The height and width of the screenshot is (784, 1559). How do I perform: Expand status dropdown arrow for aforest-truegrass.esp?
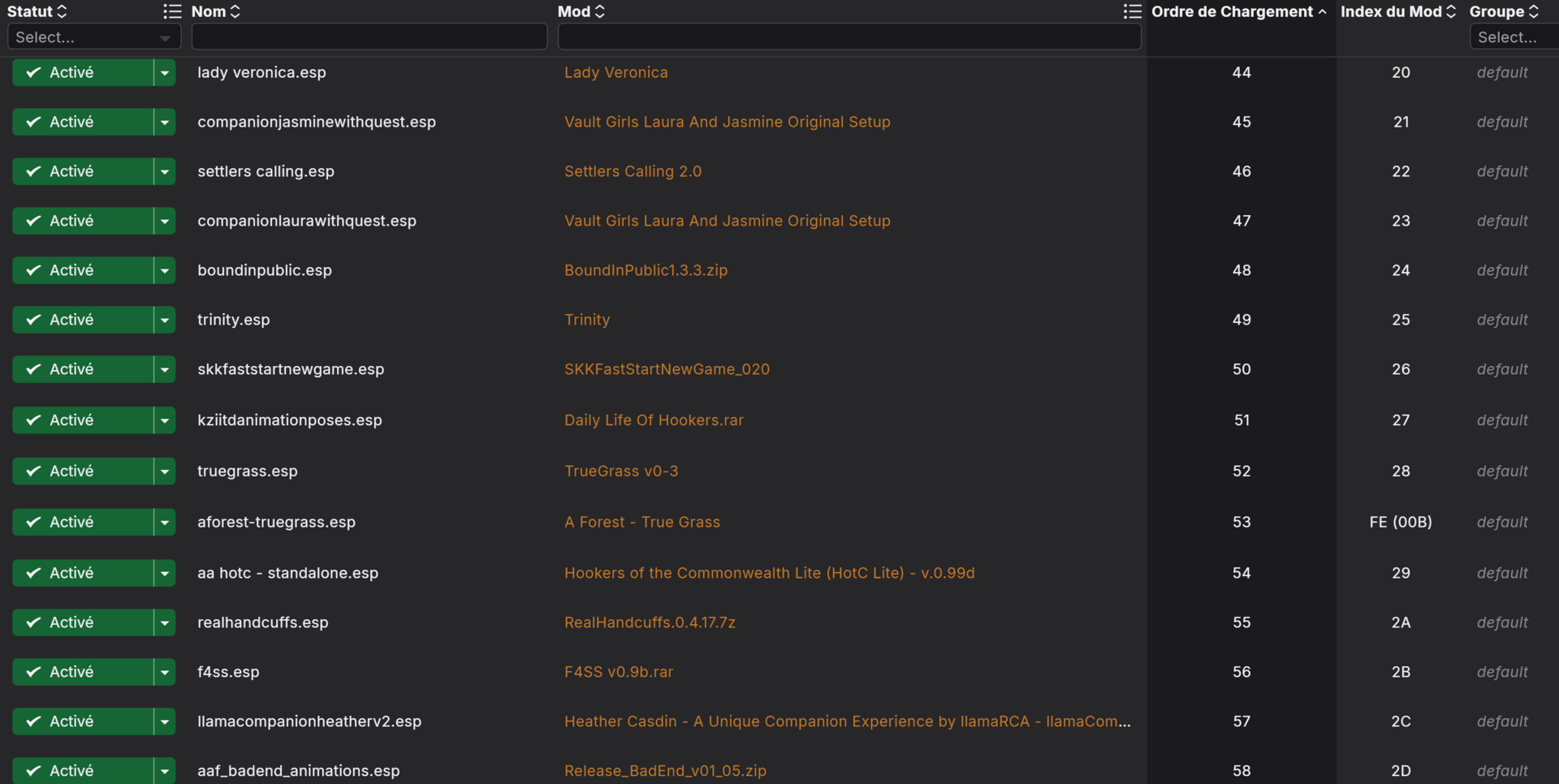click(165, 523)
